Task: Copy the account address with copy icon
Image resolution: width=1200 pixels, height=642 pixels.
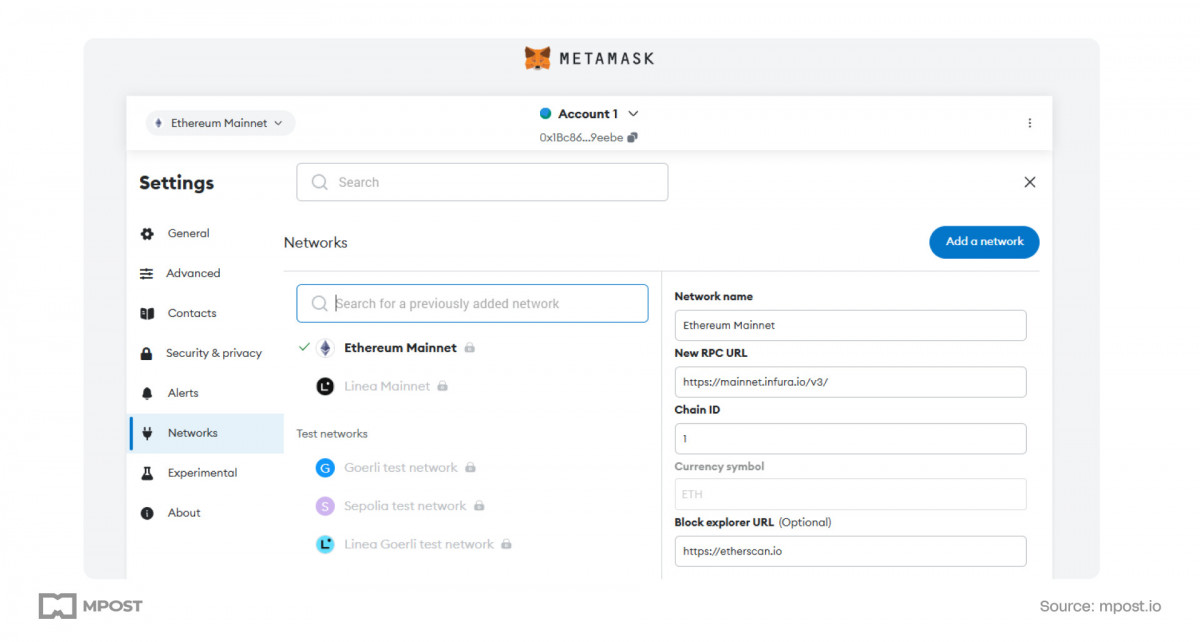Action: click(x=632, y=138)
